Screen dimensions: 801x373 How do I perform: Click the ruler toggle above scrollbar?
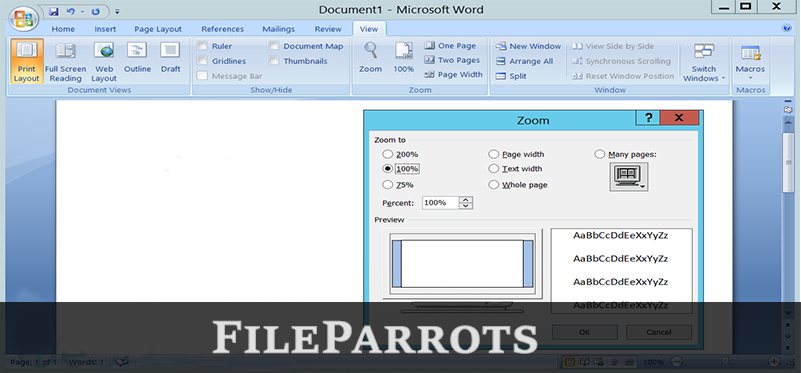tap(788, 109)
